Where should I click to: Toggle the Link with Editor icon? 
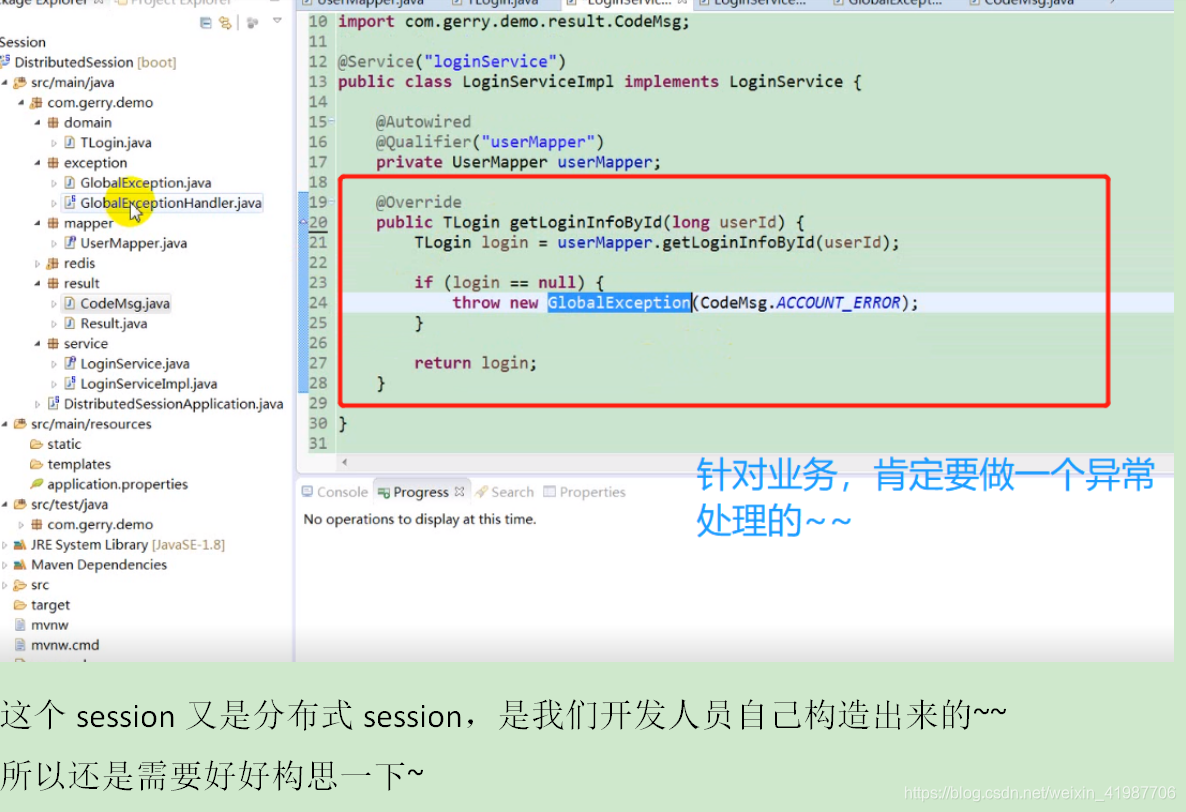225,23
